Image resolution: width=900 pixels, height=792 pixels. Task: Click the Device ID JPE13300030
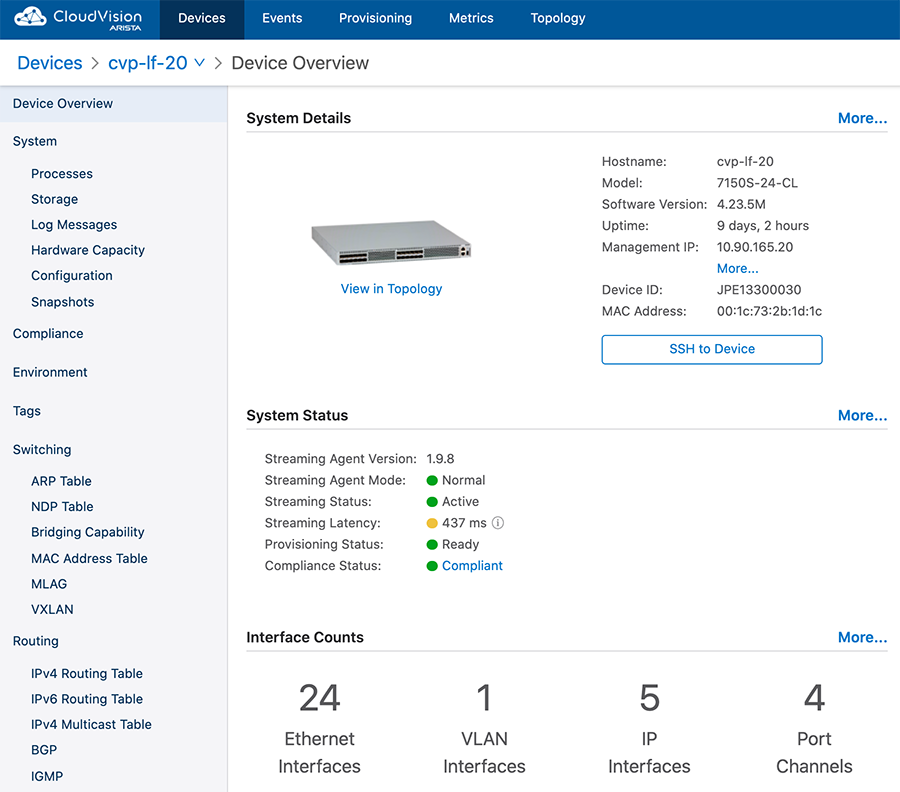point(759,290)
